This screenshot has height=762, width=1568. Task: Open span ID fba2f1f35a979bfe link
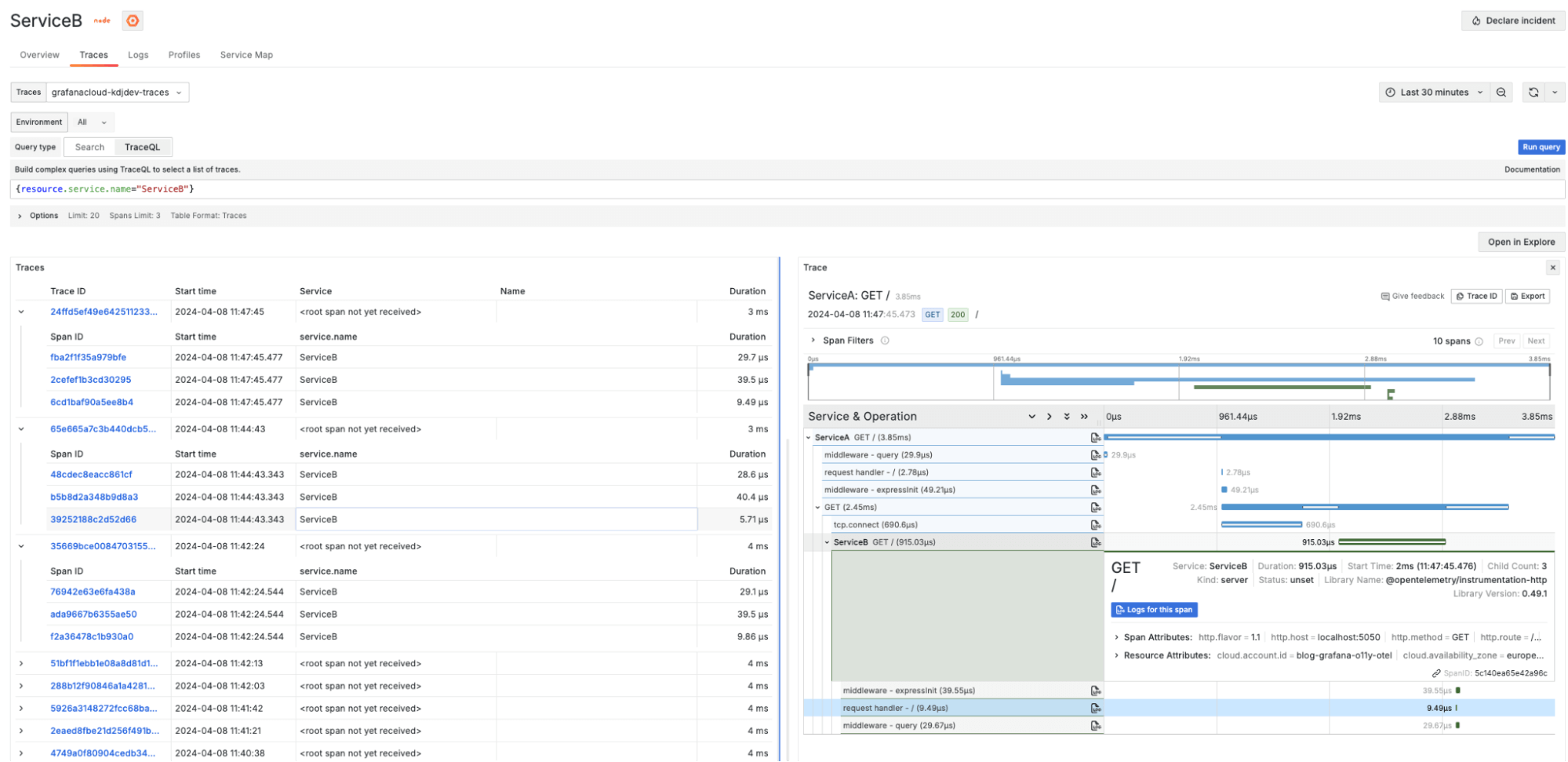[x=88, y=358]
